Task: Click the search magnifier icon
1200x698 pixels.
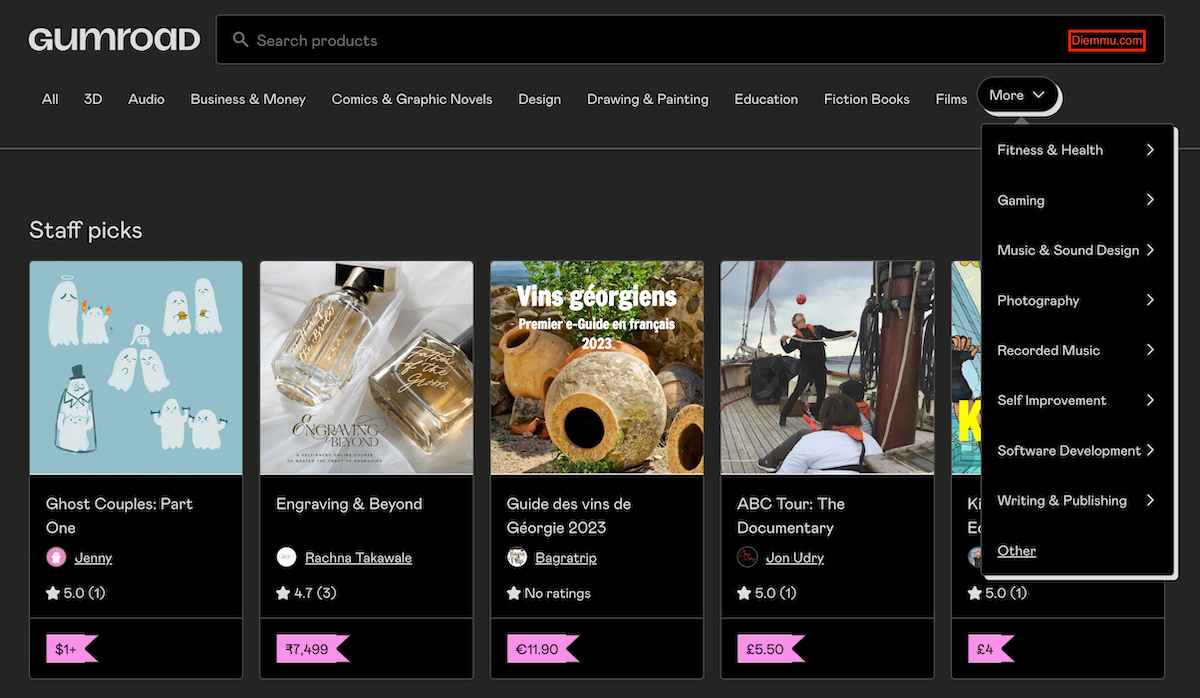Action: click(x=240, y=40)
